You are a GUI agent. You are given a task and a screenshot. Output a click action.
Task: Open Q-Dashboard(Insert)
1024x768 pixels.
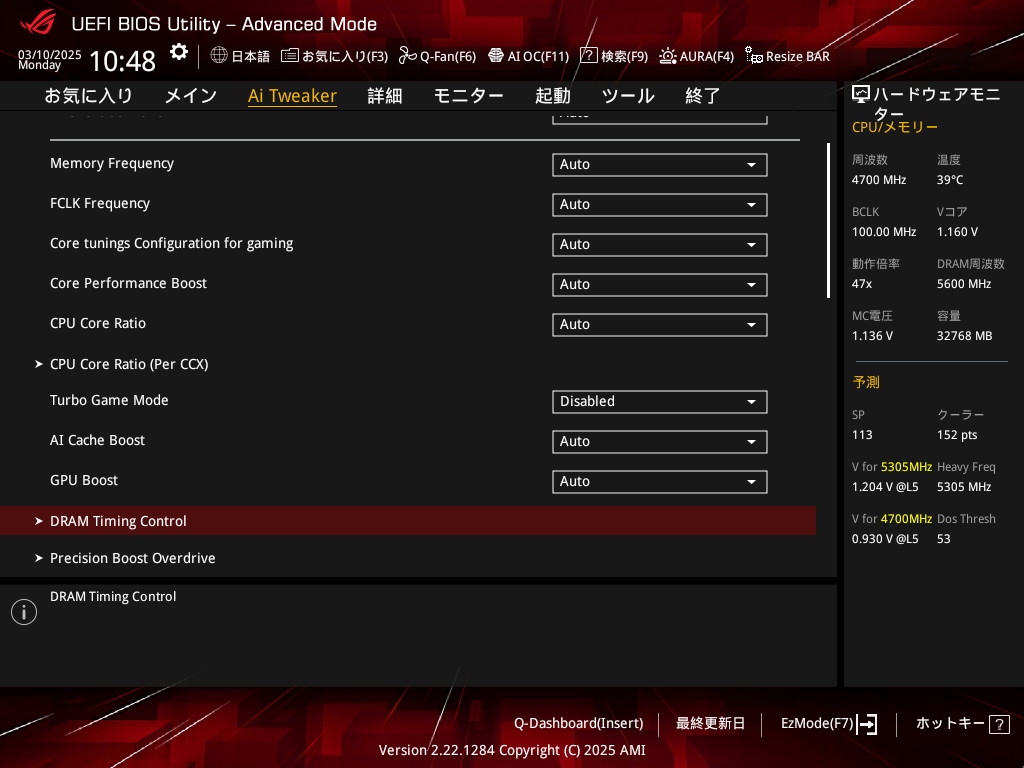point(579,723)
